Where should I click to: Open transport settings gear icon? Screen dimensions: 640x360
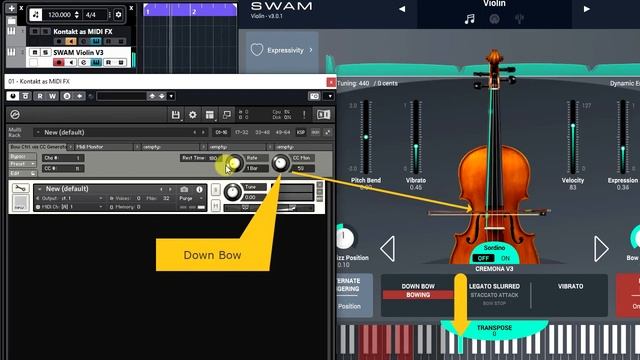point(118,15)
